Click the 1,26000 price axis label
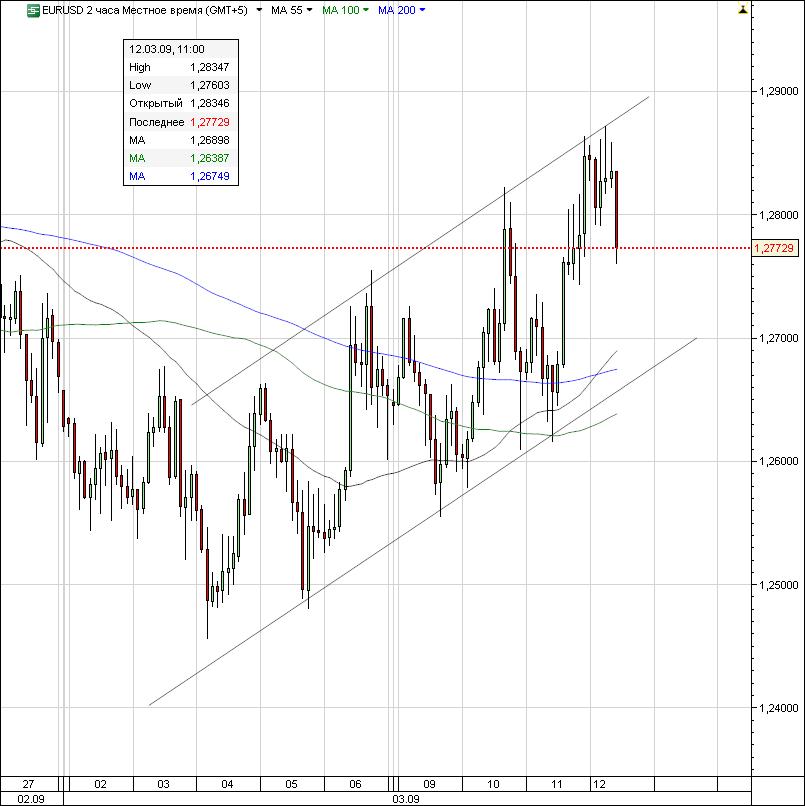Screen dimensions: 805x806 [x=779, y=461]
